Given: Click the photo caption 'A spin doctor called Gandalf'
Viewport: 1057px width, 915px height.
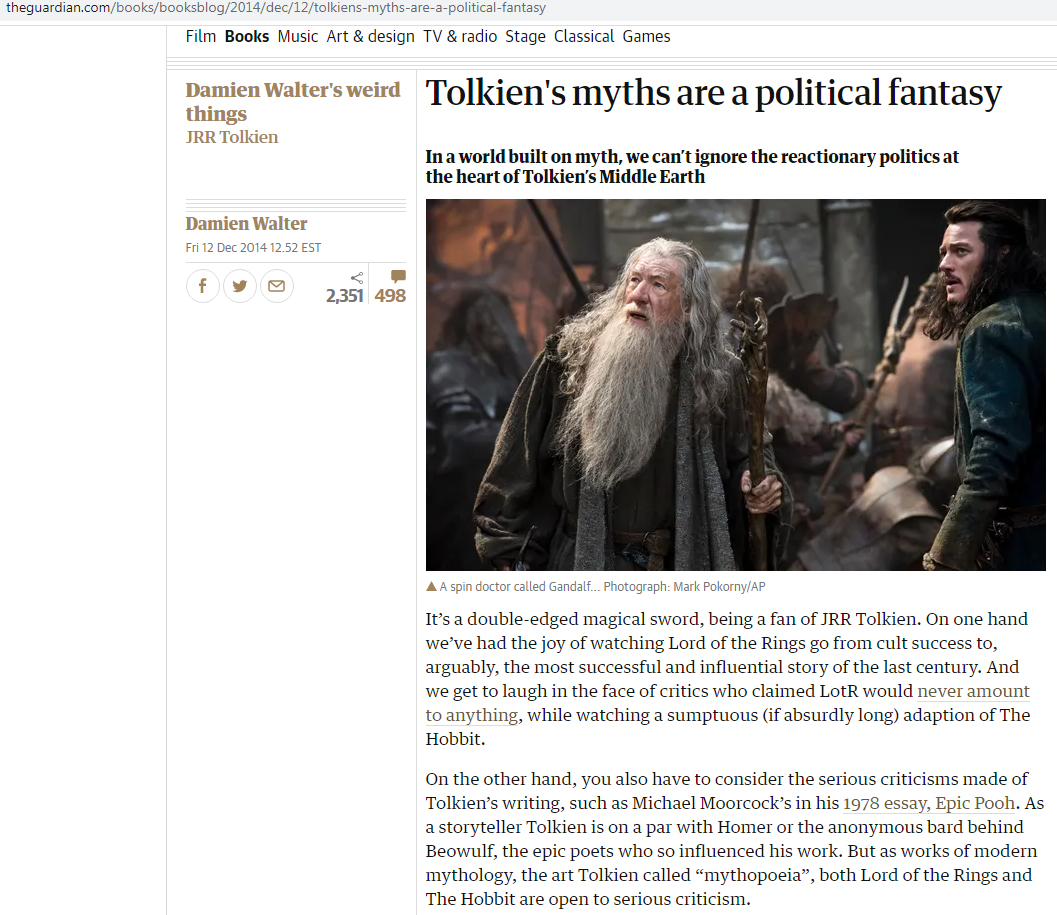Looking at the screenshot, I should (x=519, y=587).
